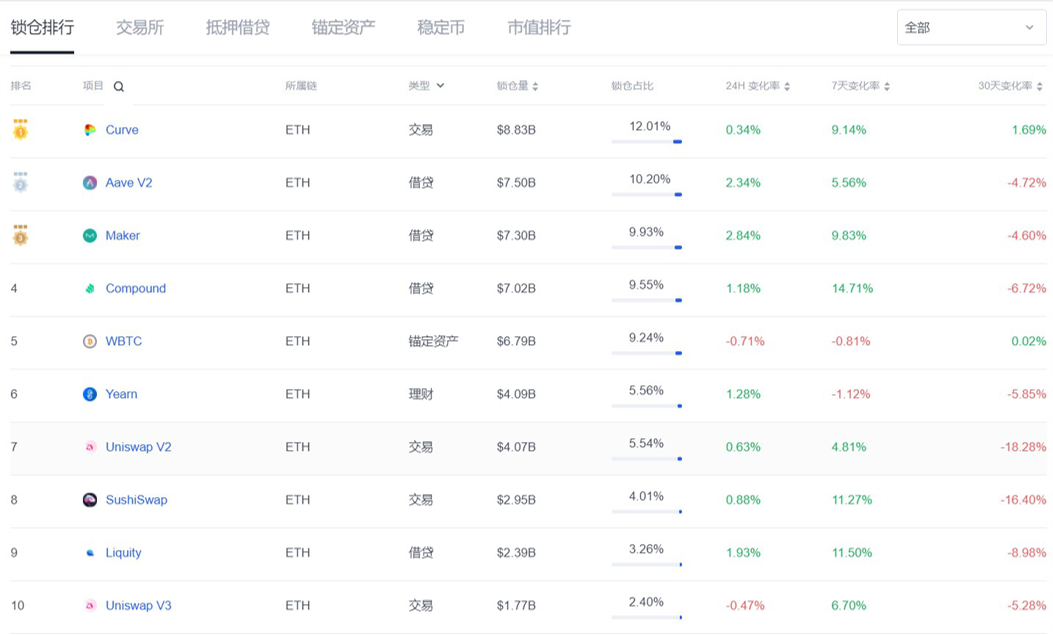Click the 锁仓占比 column header
Viewport: 1053px width, 635px height.
pyautogui.click(x=632, y=86)
